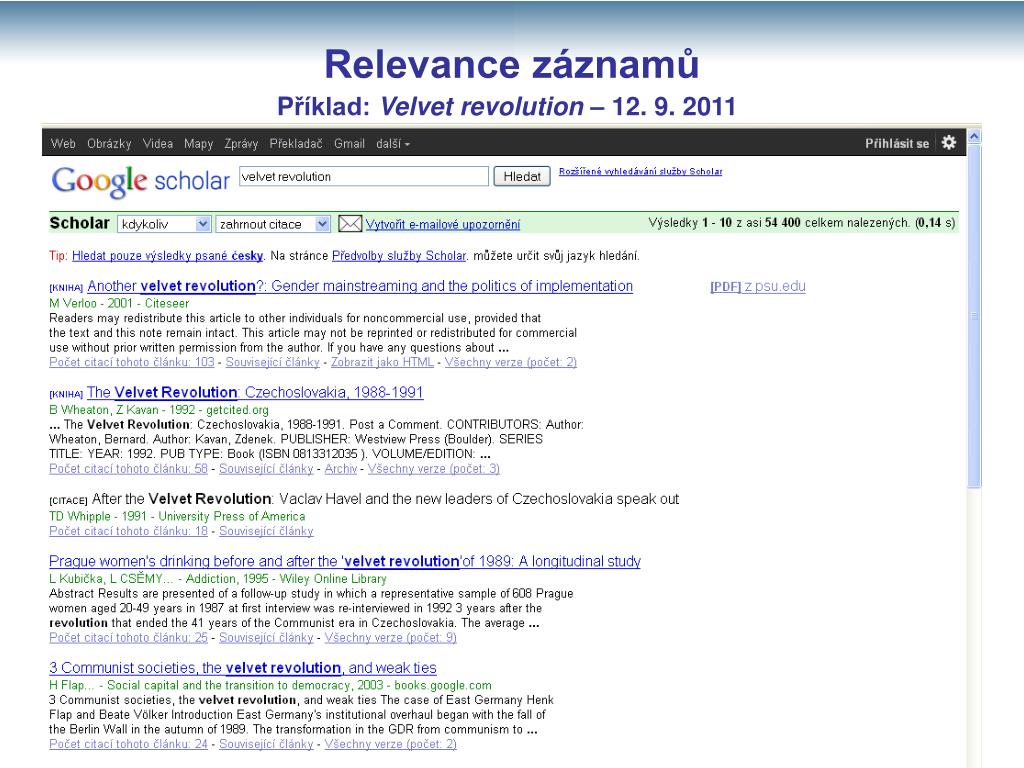Click 'Všechny verze (počet: 2)' under Verloo result

(511, 362)
